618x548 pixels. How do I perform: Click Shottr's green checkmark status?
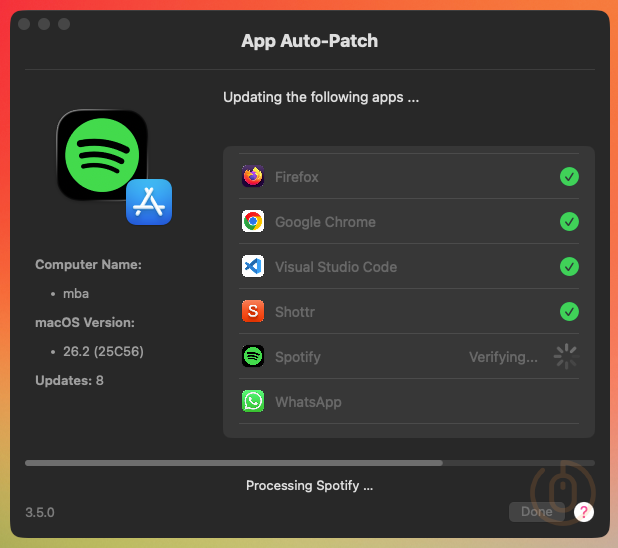click(569, 311)
